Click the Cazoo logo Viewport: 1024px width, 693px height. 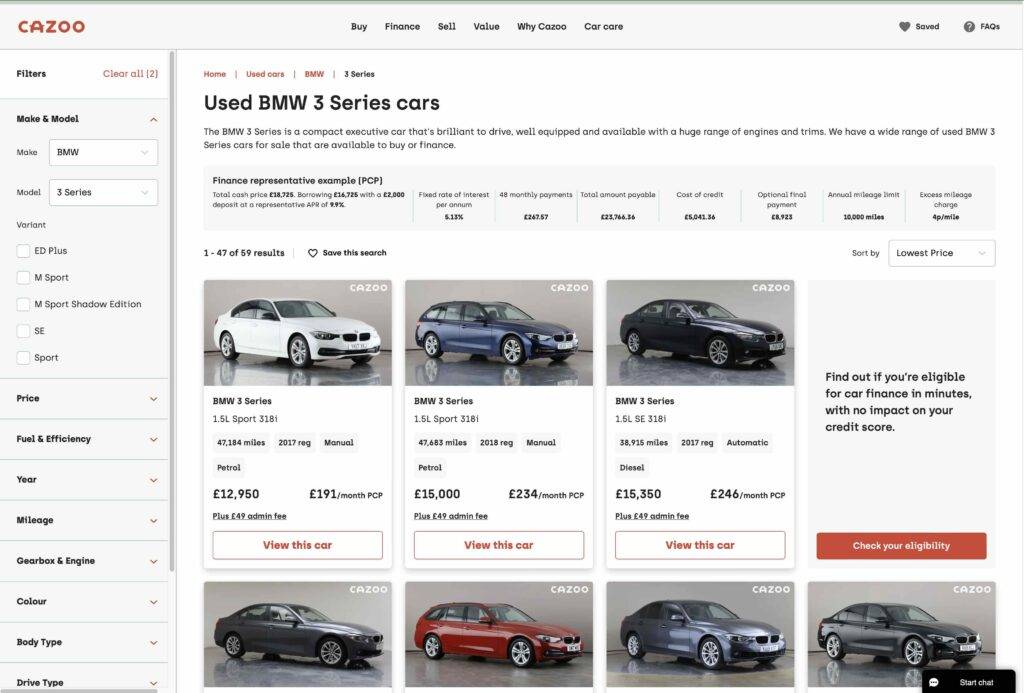(x=51, y=26)
